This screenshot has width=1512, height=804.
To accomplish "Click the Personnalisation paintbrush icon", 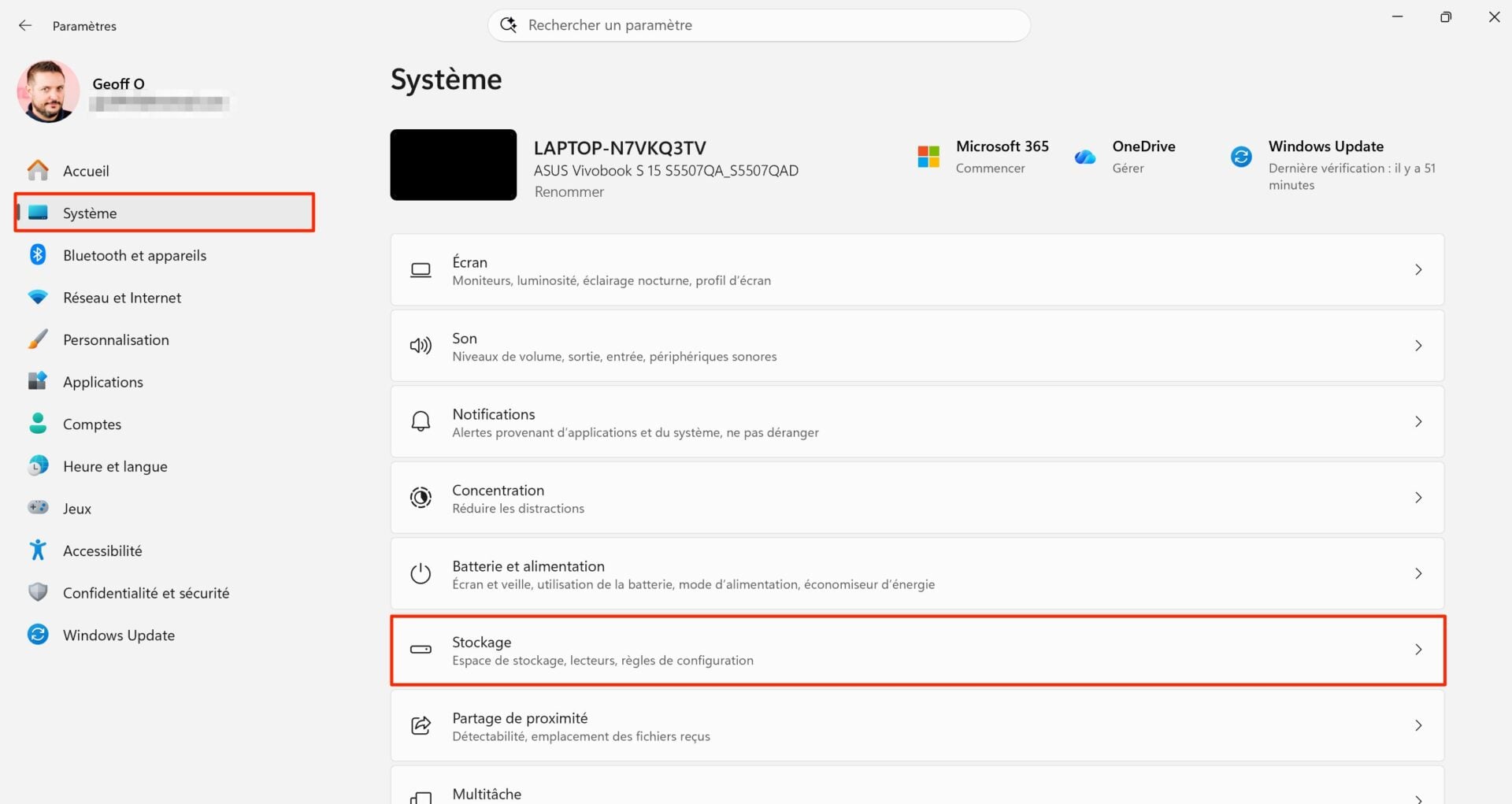I will [x=38, y=339].
